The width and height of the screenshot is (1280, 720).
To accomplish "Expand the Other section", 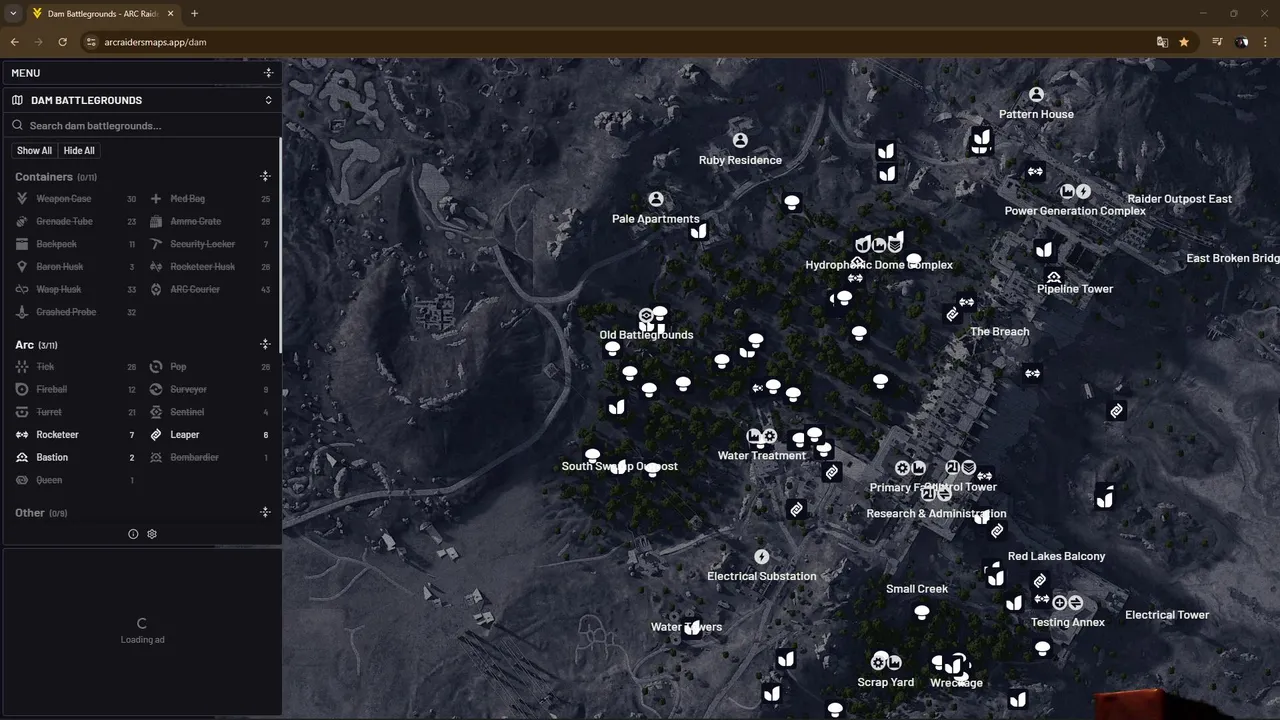I will [x=265, y=512].
